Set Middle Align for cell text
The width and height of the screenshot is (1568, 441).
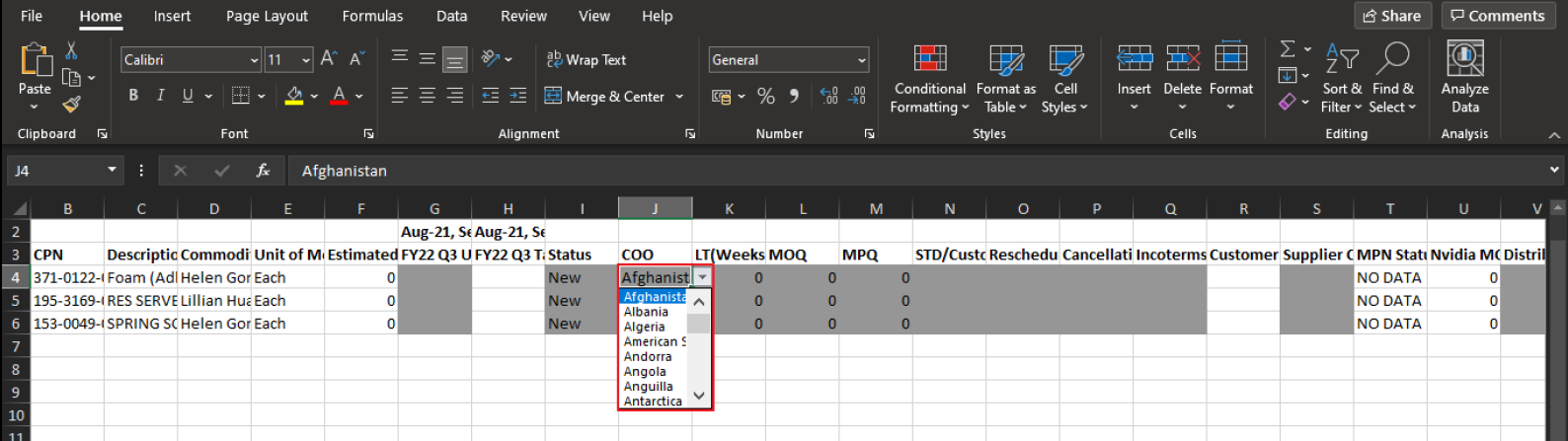(427, 59)
